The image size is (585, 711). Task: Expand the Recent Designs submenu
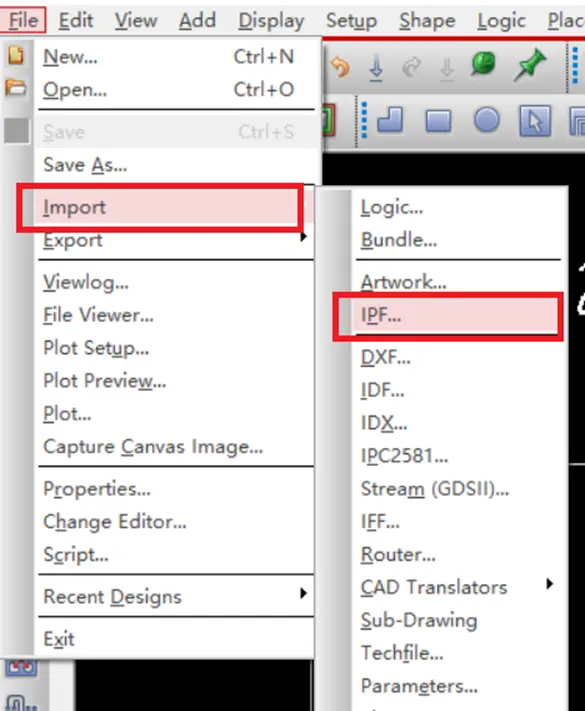[174, 596]
